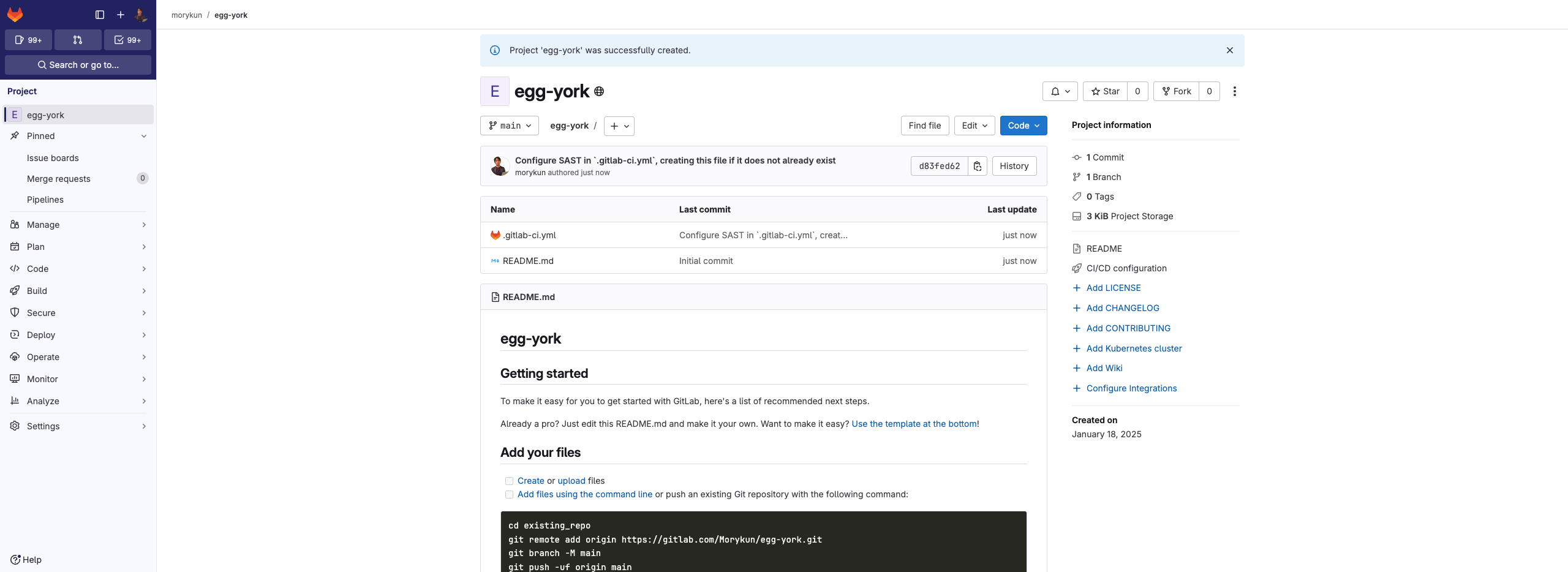Copy the commit SHA d83fed62
The height and width of the screenshot is (572, 1568).
pos(977,165)
